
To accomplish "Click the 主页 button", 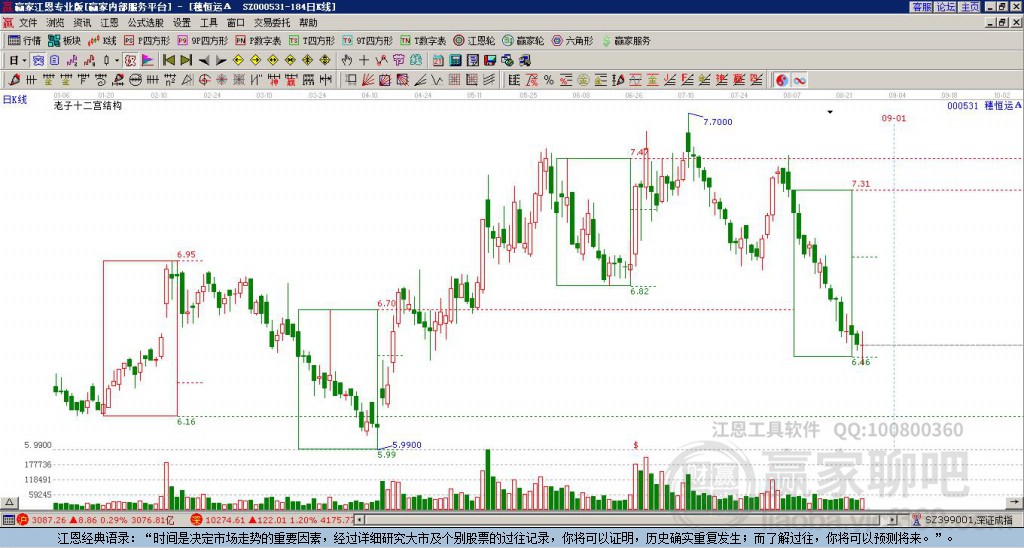I will pyautogui.click(x=970, y=7).
